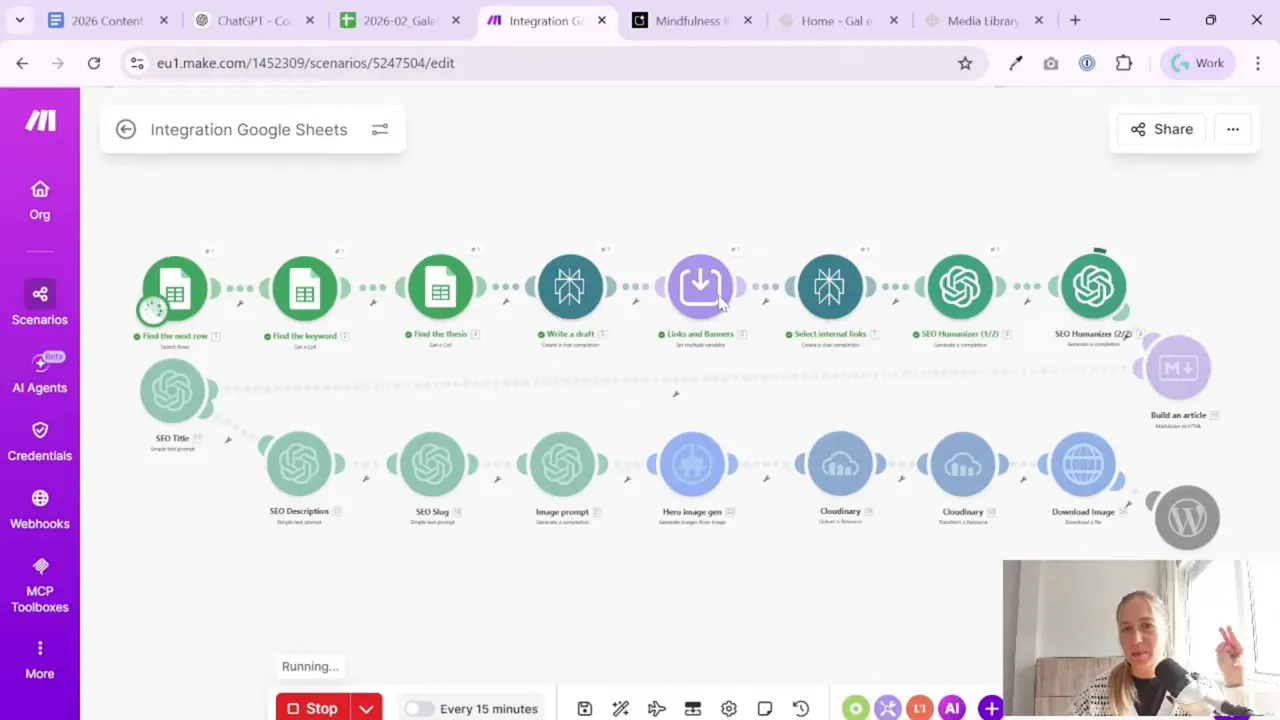Image resolution: width=1280 pixels, height=720 pixels.
Task: Open scenario settings gear icon
Action: tap(729, 708)
